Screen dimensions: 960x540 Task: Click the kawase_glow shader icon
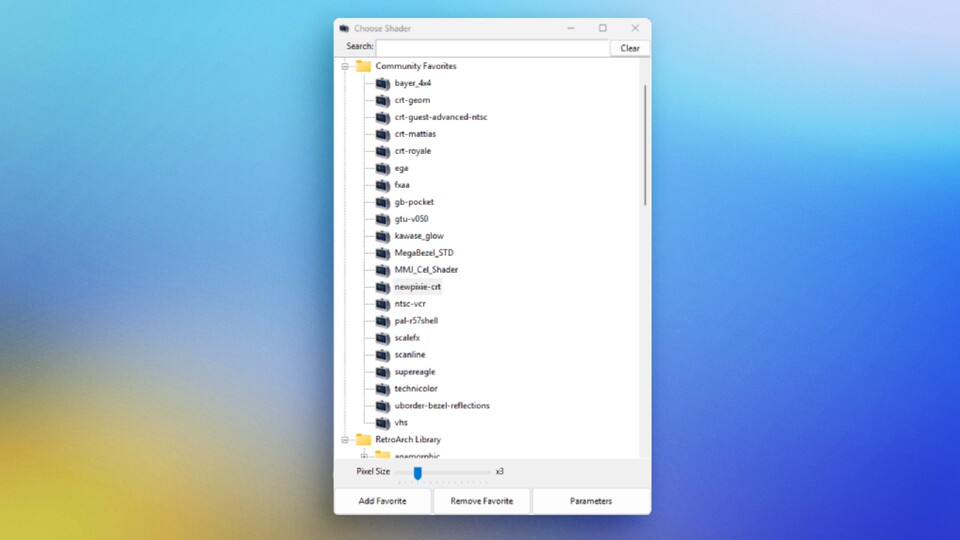[383, 236]
